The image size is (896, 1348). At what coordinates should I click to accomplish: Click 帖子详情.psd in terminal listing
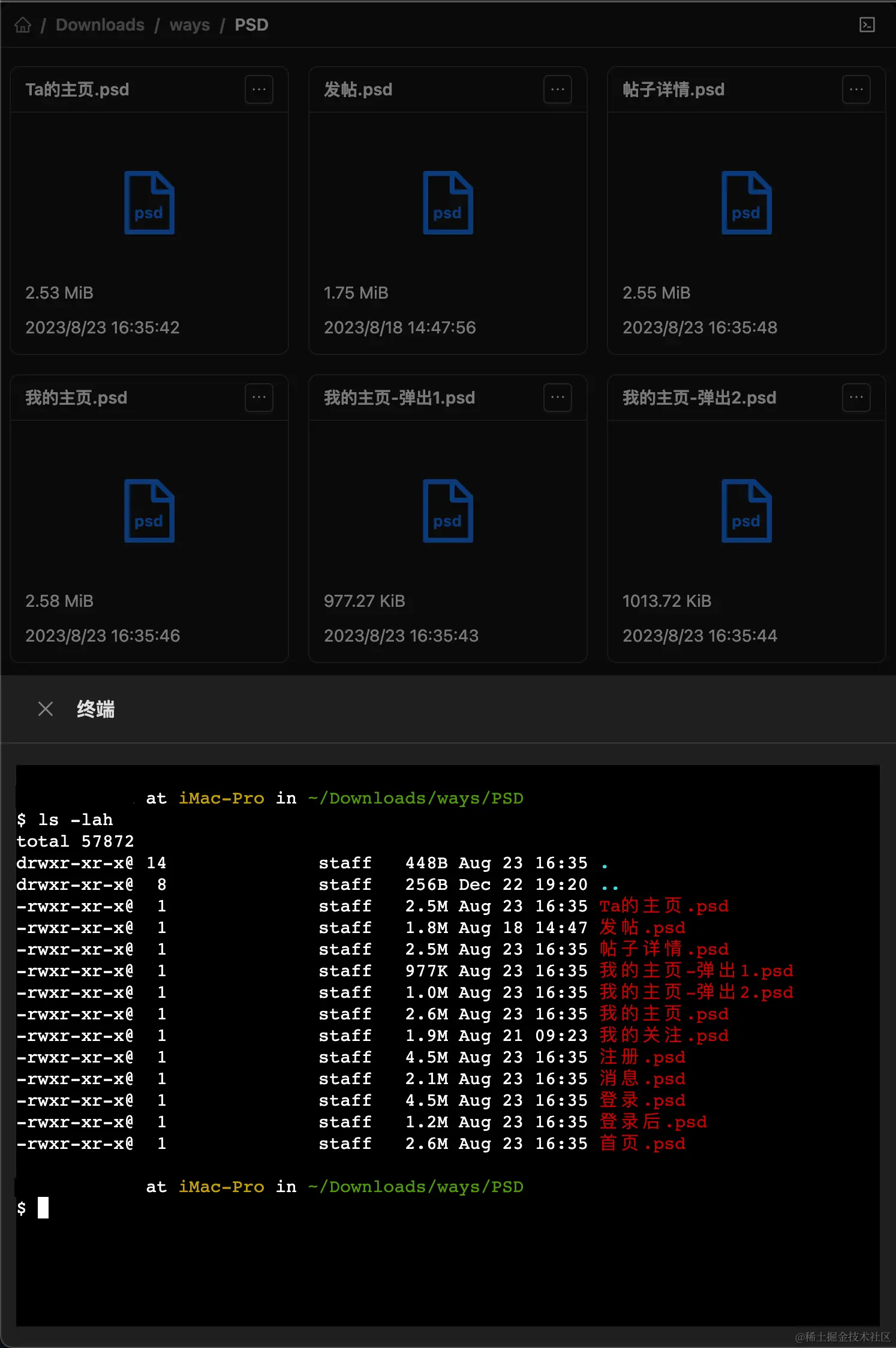tap(664, 949)
